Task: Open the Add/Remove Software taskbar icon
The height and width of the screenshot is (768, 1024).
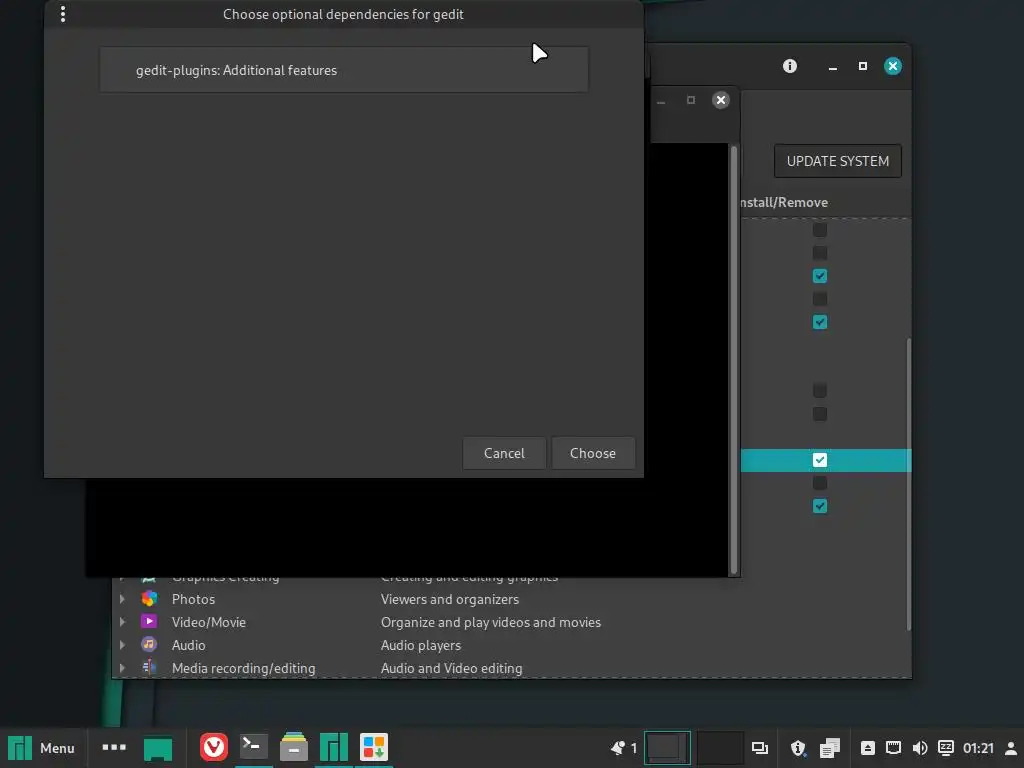Action: coord(374,747)
